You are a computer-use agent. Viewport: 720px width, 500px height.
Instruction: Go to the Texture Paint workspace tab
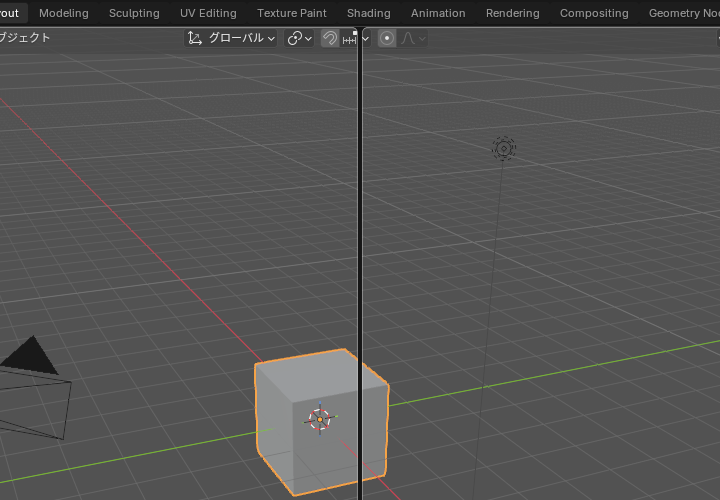[x=292, y=13]
